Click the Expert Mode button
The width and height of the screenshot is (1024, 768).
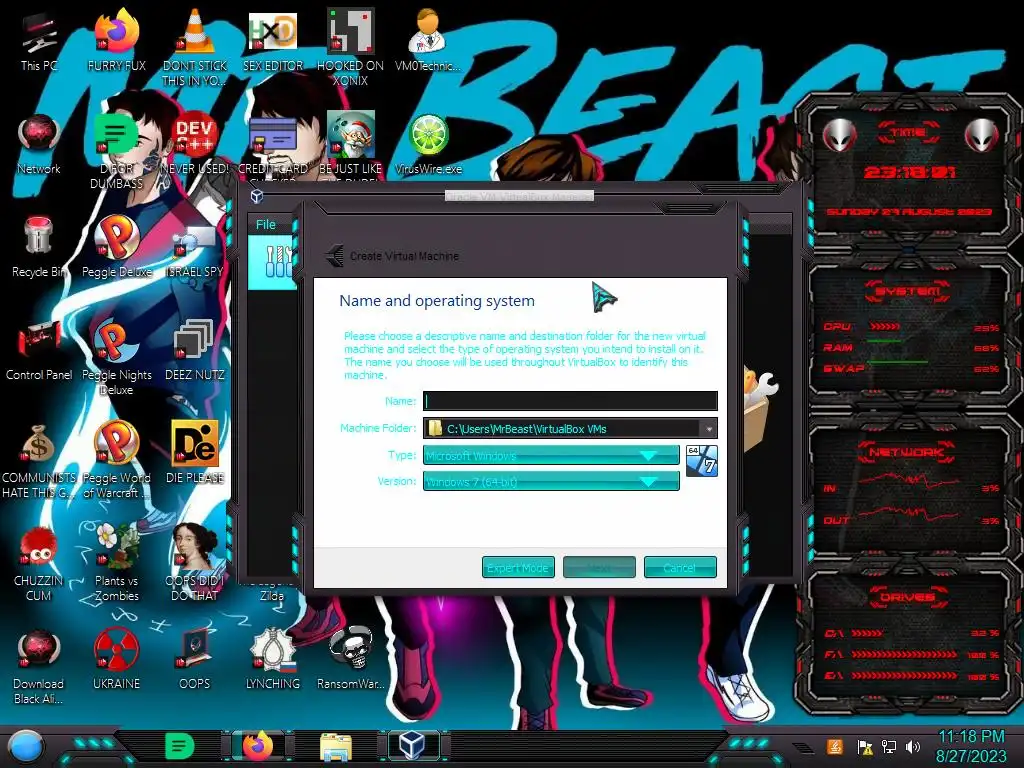518,568
